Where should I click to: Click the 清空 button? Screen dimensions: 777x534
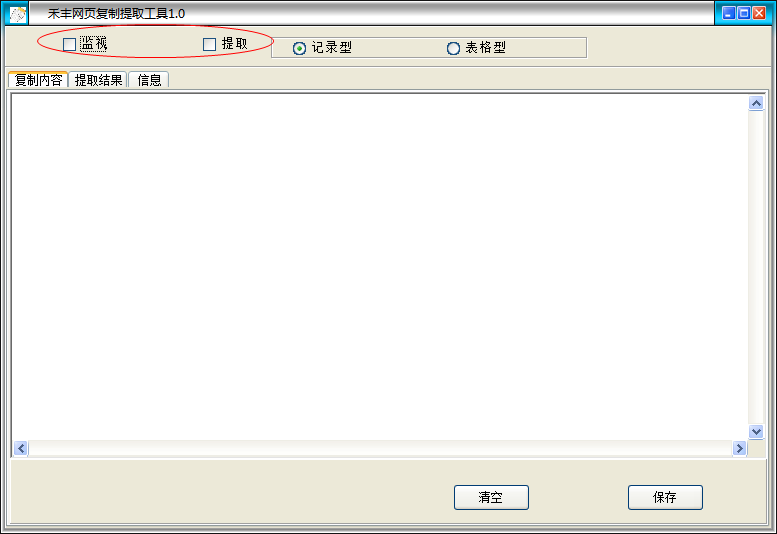tap(491, 497)
